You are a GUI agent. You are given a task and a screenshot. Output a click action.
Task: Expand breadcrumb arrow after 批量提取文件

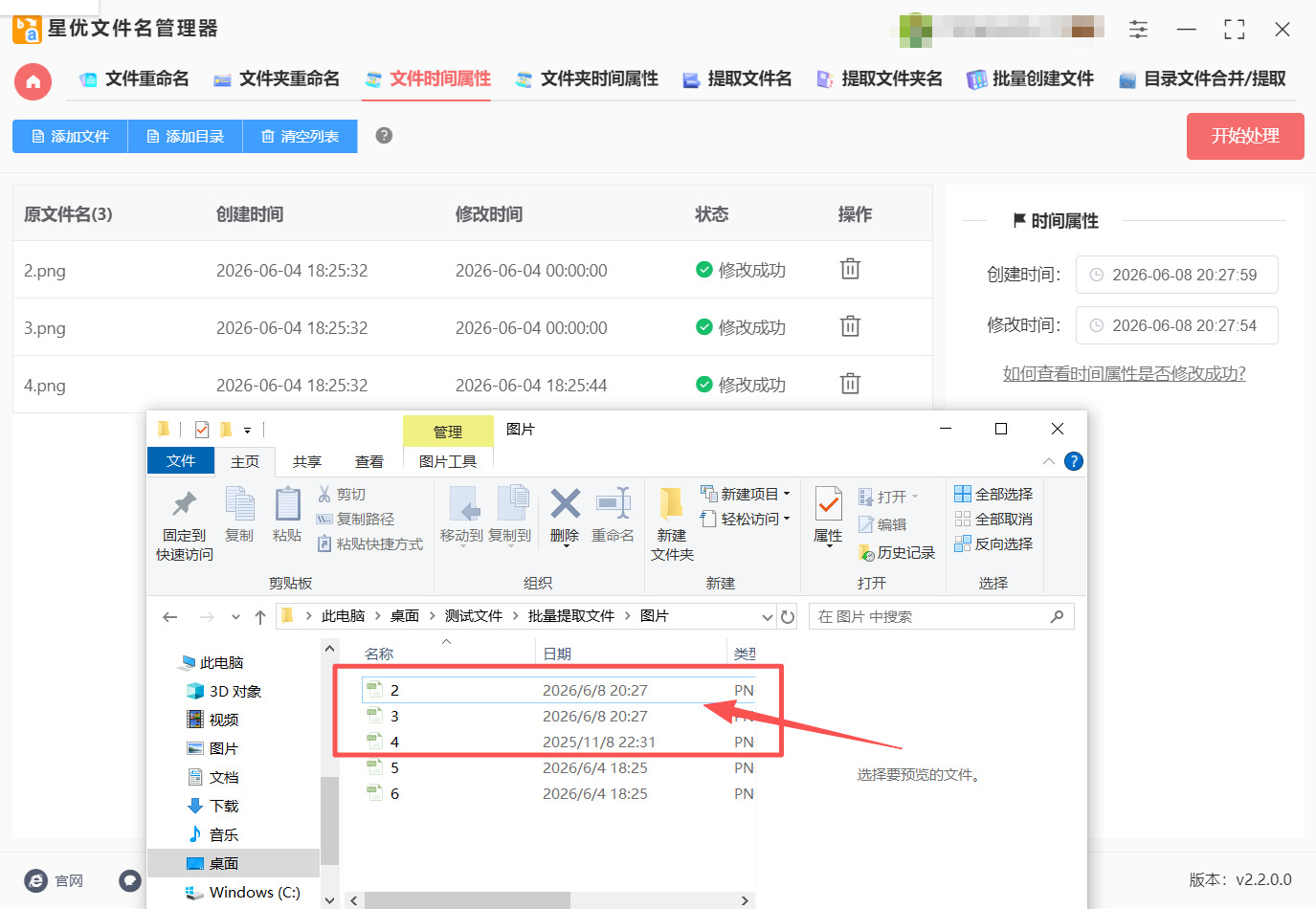tap(628, 616)
